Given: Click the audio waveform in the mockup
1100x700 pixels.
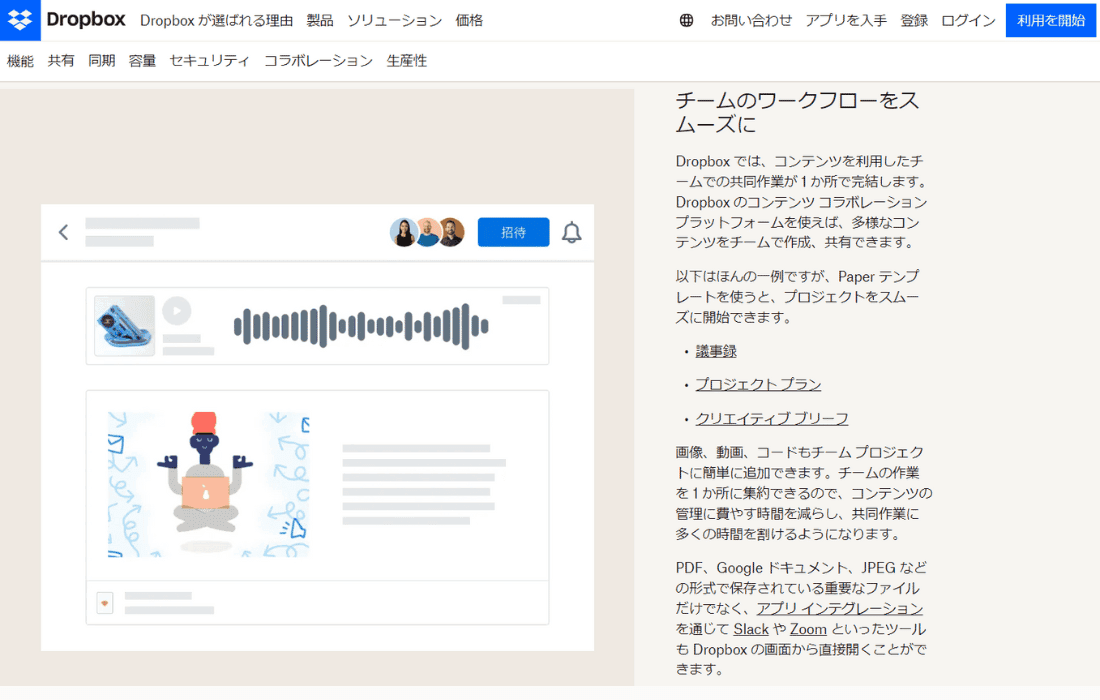Looking at the screenshot, I should tap(361, 326).
